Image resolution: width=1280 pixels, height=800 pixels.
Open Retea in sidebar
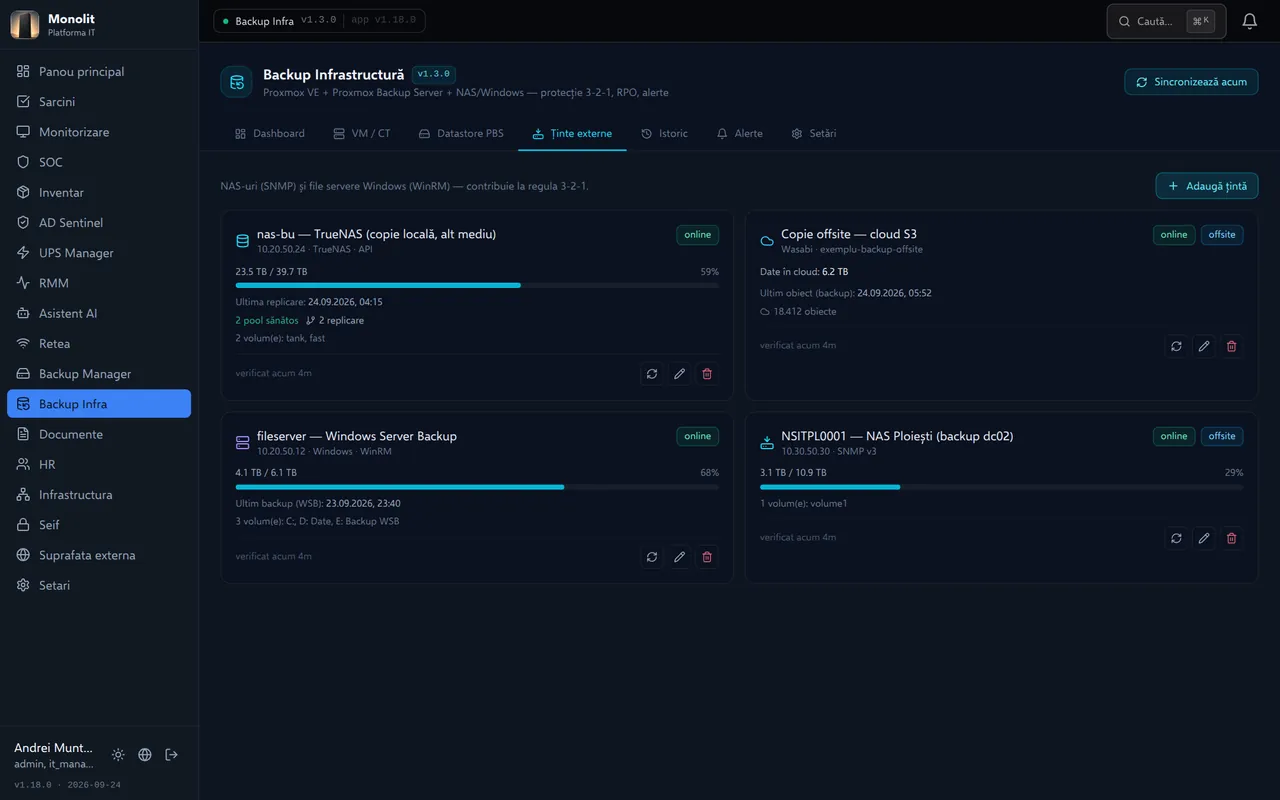pyautogui.click(x=99, y=344)
